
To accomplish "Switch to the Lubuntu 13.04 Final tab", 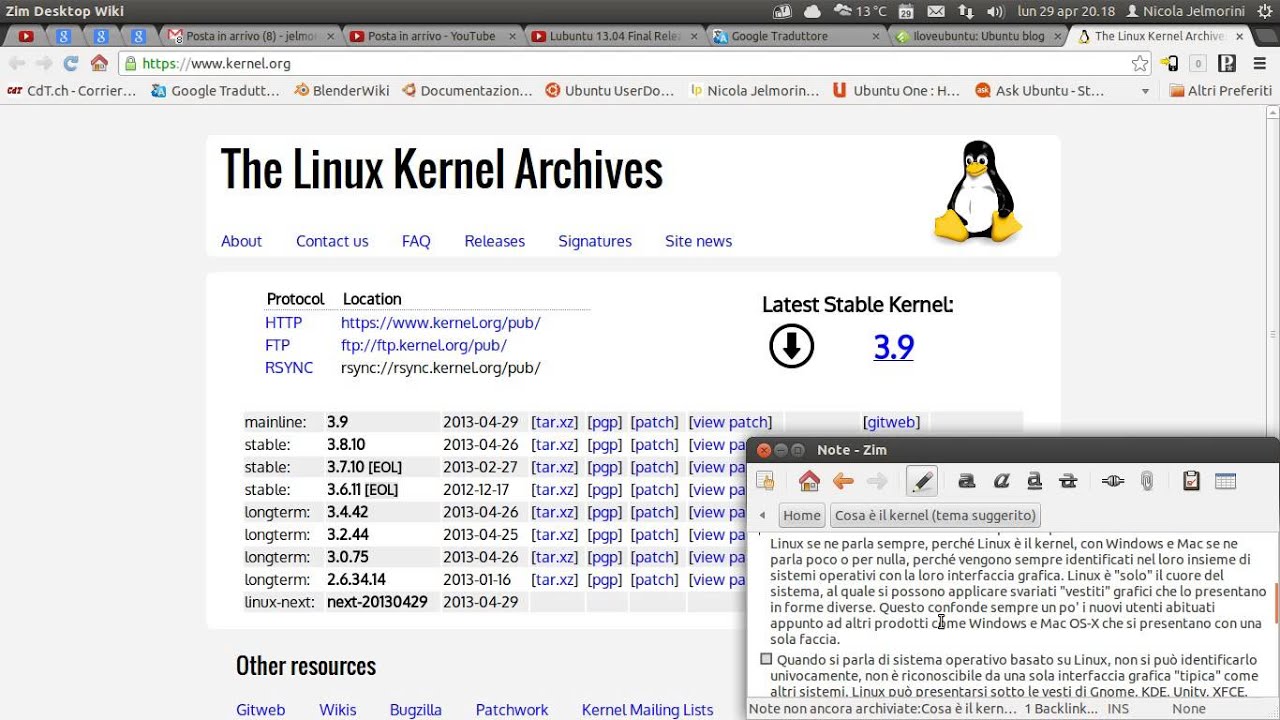I will (614, 36).
